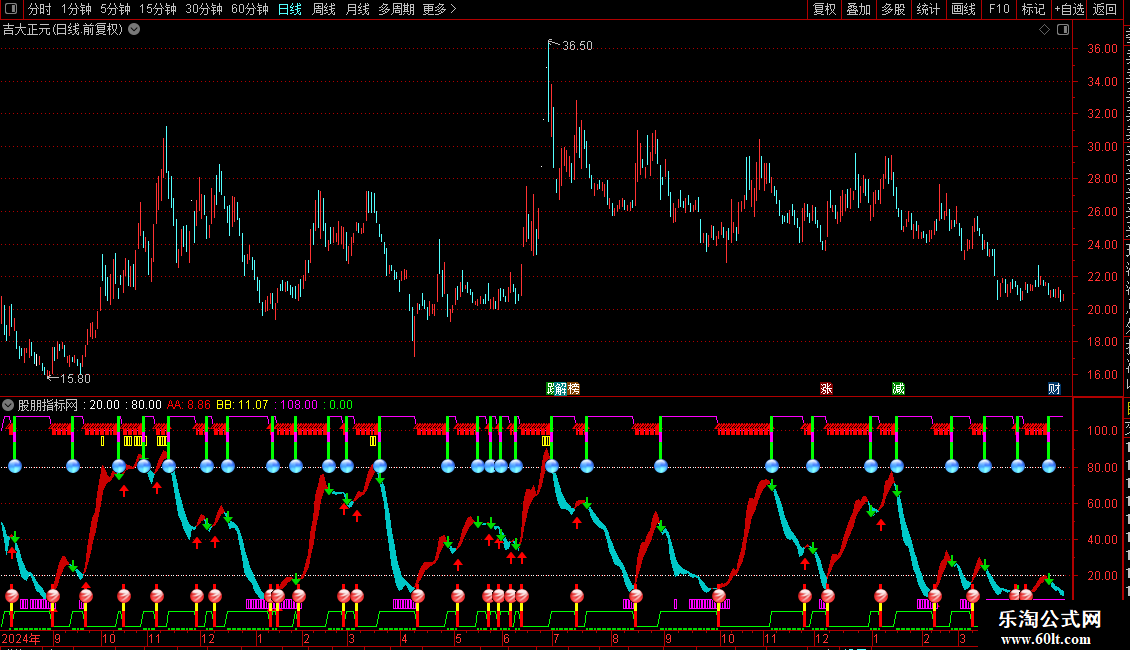Image resolution: width=1130 pixels, height=650 pixels.
Task: Open the dropdown beside 吉大正元(日线.前复权)
Action: [134, 30]
